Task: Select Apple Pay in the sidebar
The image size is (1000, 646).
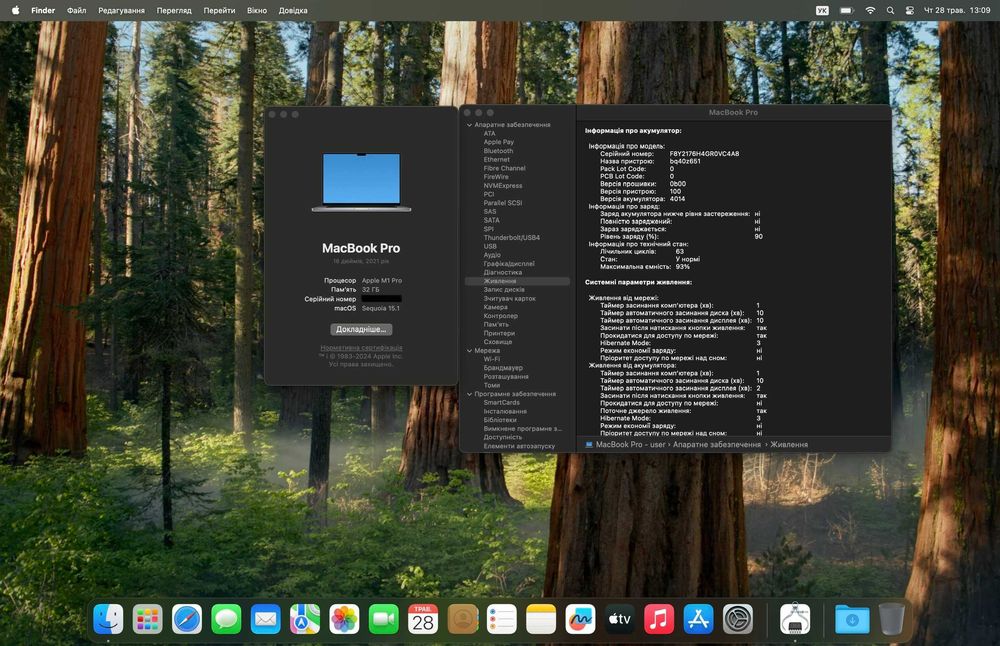Action: pos(499,142)
